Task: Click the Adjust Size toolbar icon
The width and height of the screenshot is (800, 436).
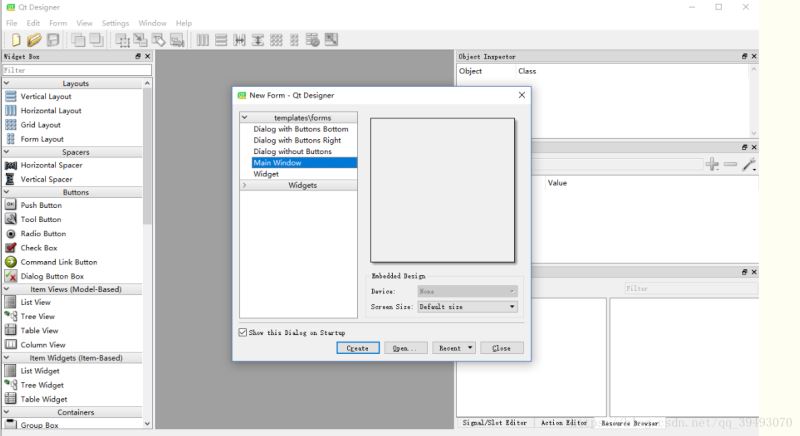Action: coord(331,40)
